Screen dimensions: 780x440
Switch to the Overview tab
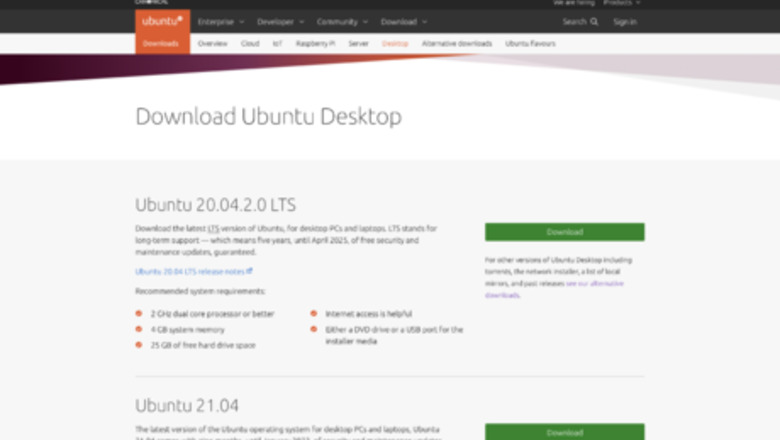click(212, 44)
